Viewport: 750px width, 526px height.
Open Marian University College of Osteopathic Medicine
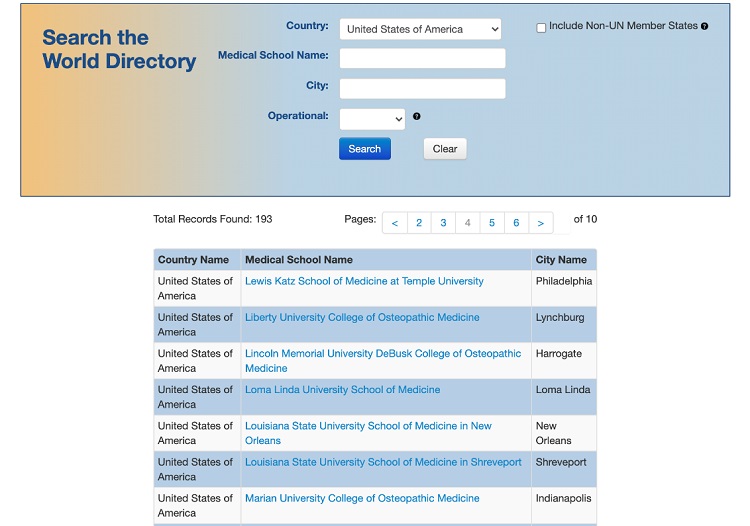tap(362, 498)
